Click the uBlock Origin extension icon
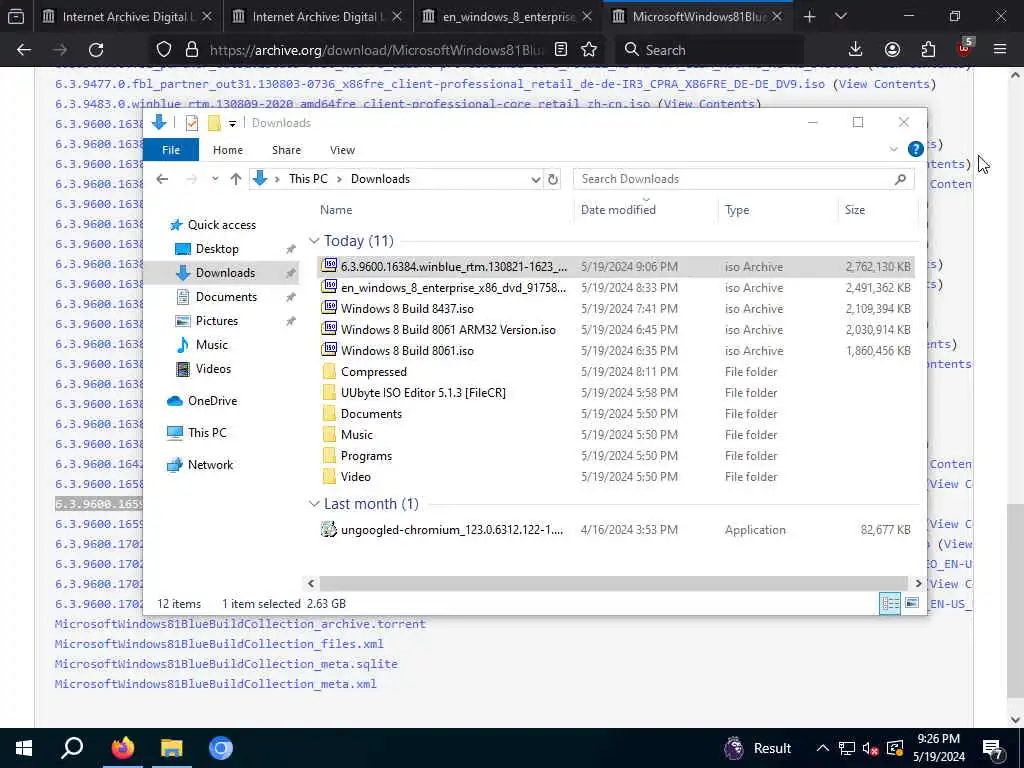1024x768 pixels. tap(965, 48)
